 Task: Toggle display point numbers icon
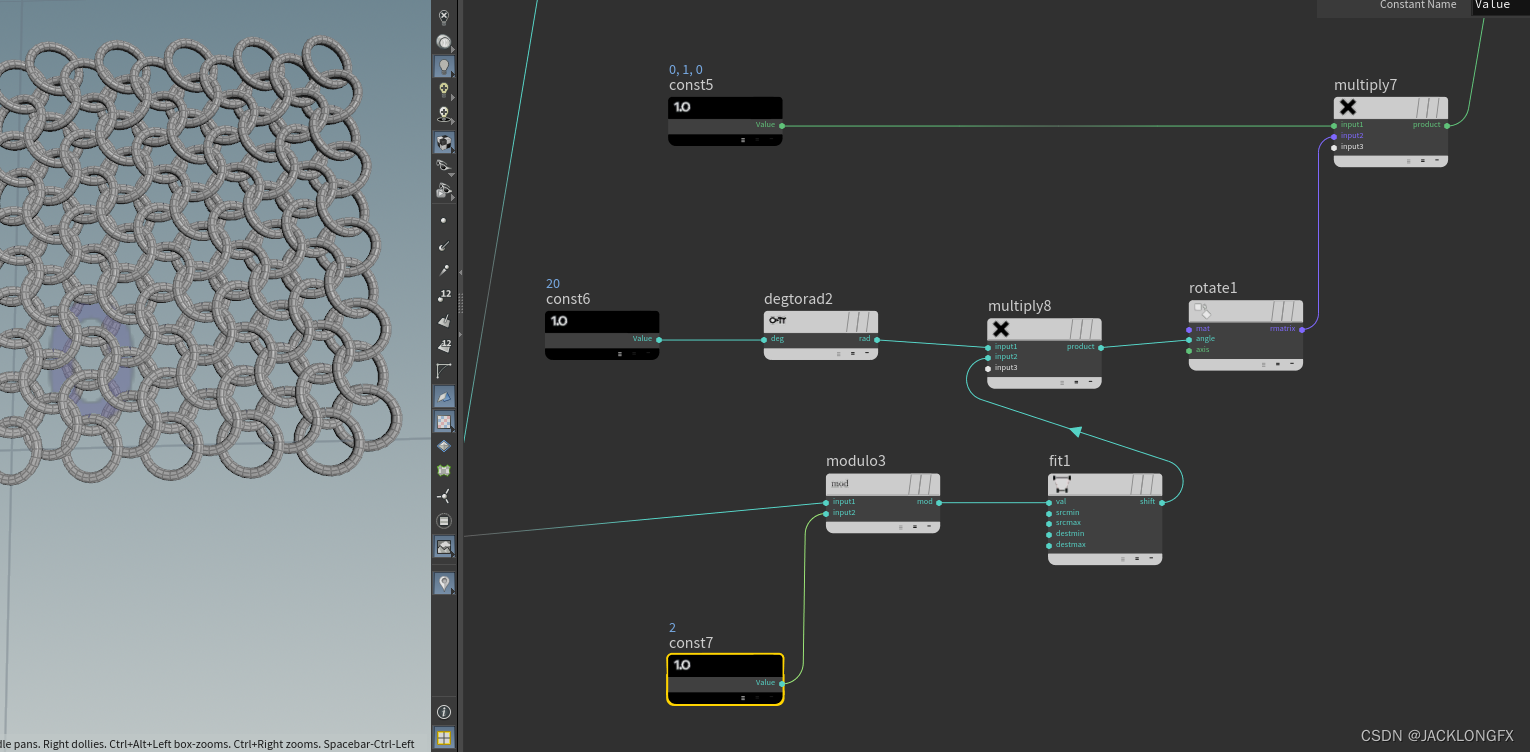(444, 296)
